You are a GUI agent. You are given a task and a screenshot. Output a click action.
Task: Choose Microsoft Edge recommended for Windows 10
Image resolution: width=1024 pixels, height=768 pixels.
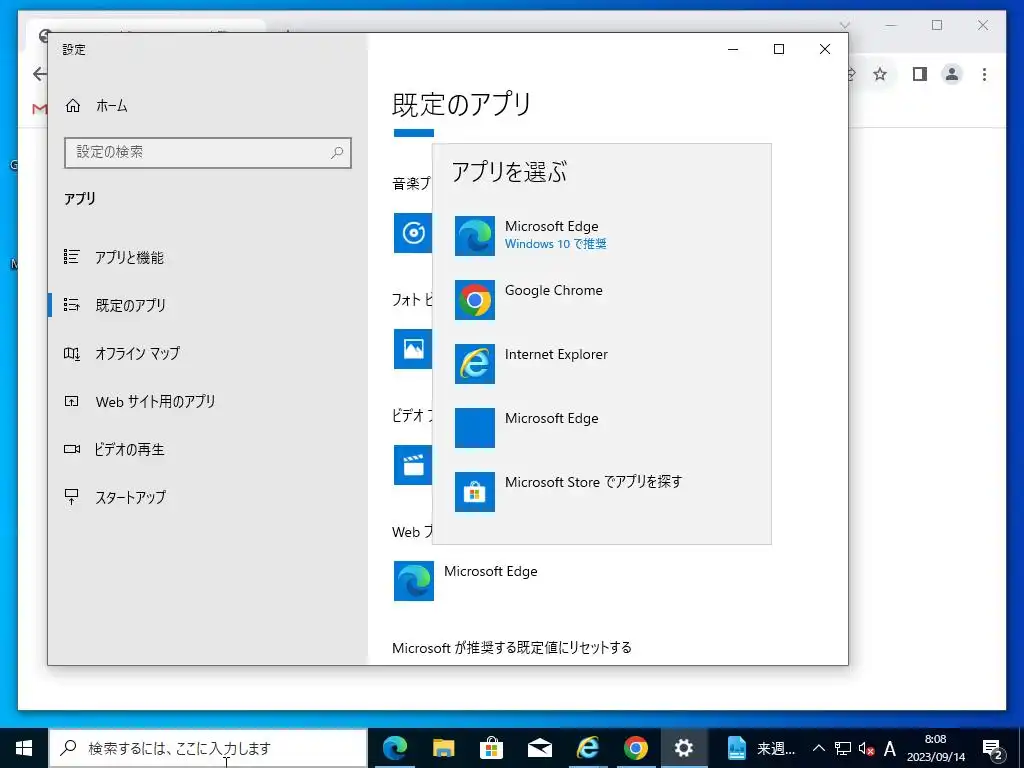coord(601,235)
